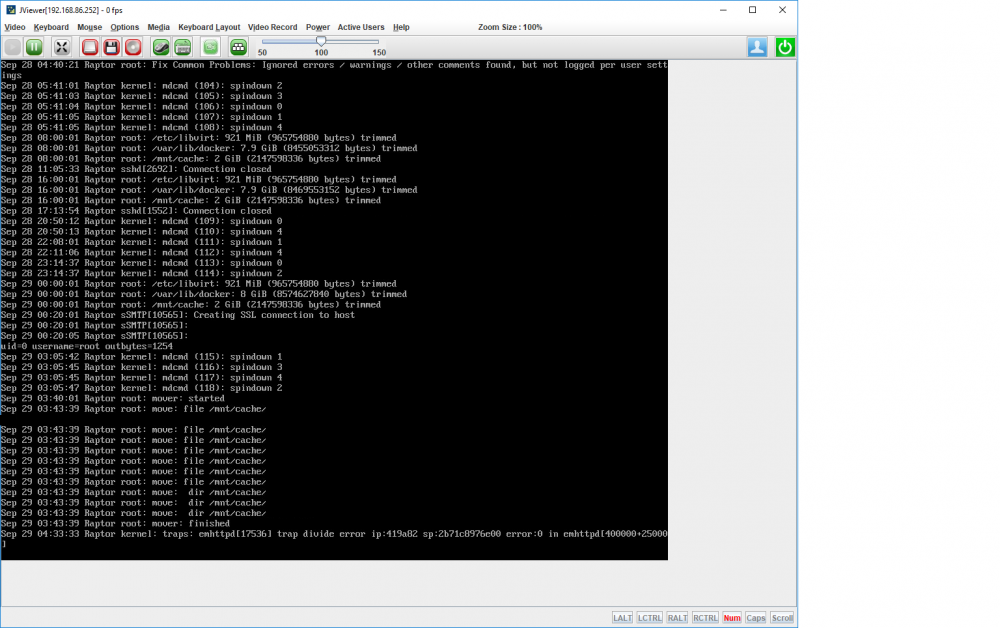The height and width of the screenshot is (628, 1000).
Task: Open the soft keyboard icon
Action: 182,47
